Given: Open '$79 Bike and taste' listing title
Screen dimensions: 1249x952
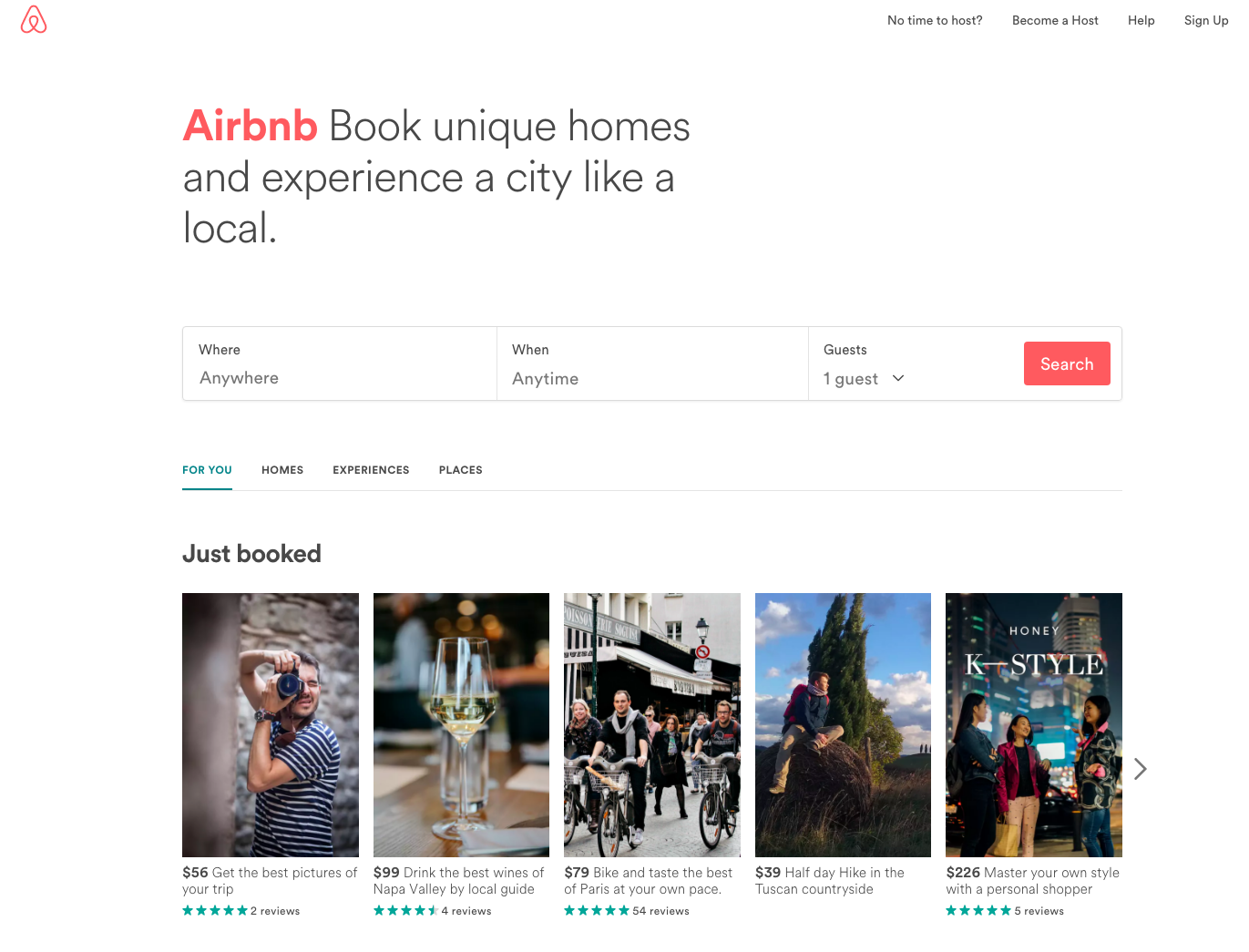Looking at the screenshot, I should click(x=648, y=881).
